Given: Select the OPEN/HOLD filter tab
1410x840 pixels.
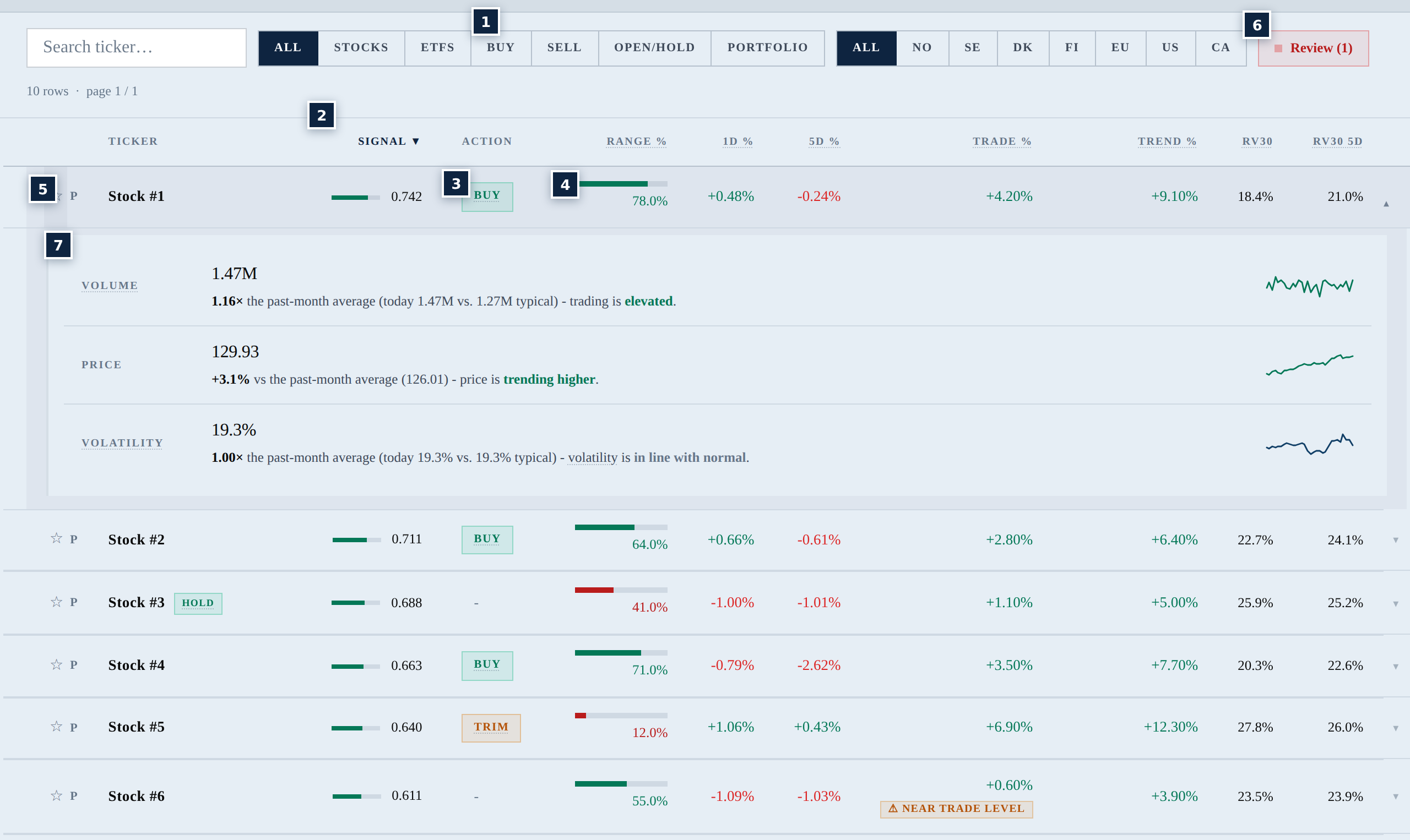Looking at the screenshot, I should pos(654,48).
